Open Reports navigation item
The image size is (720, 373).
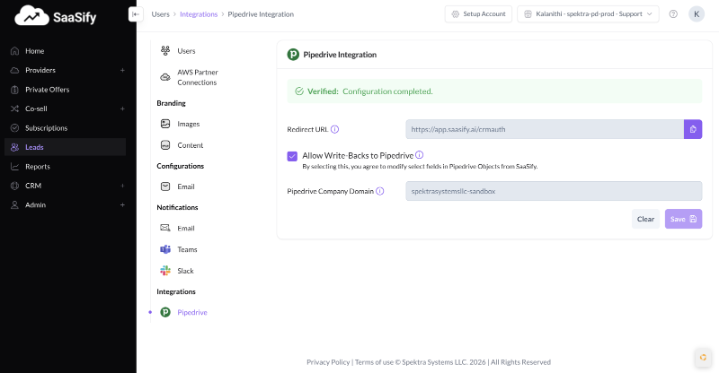point(38,167)
